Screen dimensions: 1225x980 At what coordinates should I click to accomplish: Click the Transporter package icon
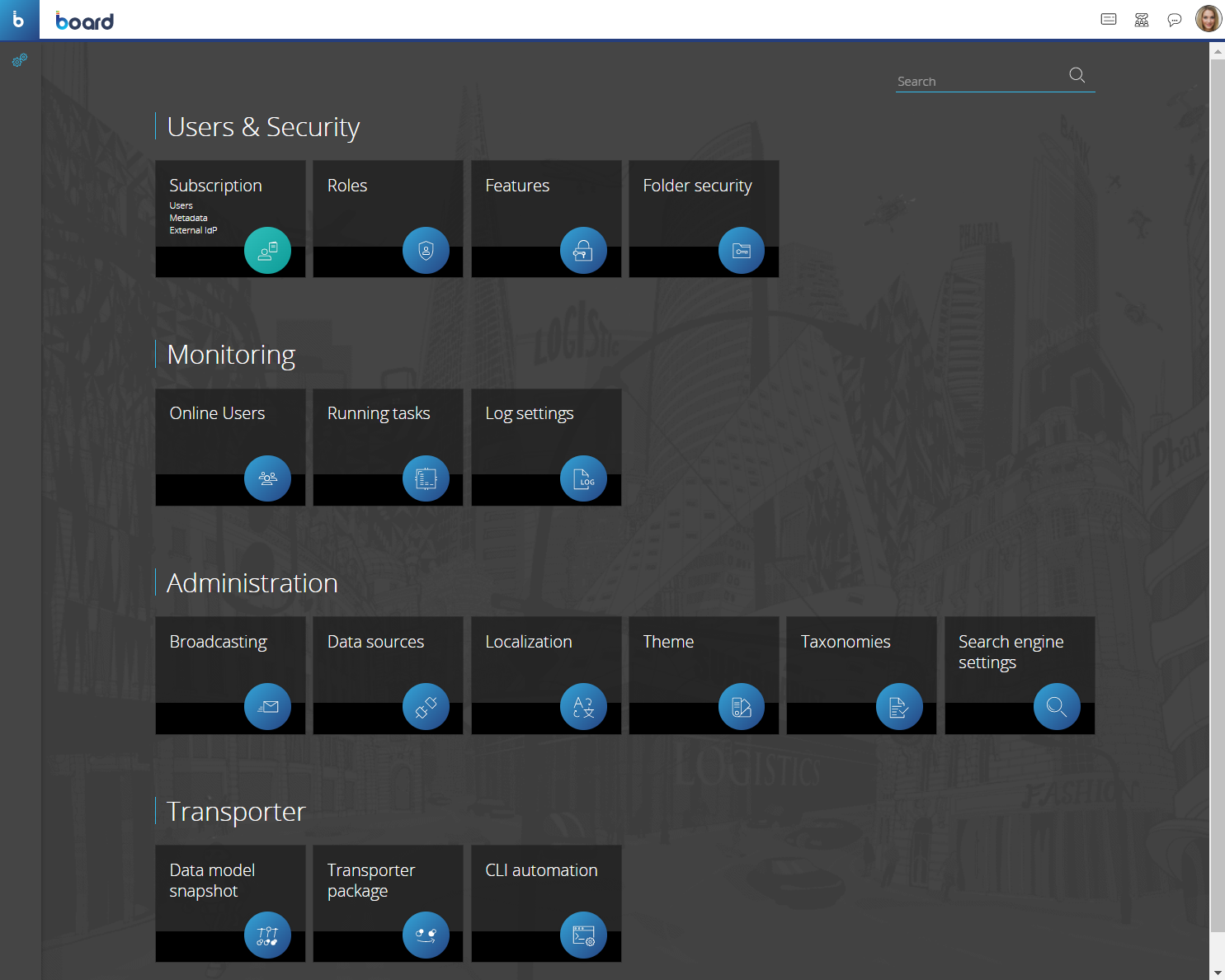[x=426, y=935]
